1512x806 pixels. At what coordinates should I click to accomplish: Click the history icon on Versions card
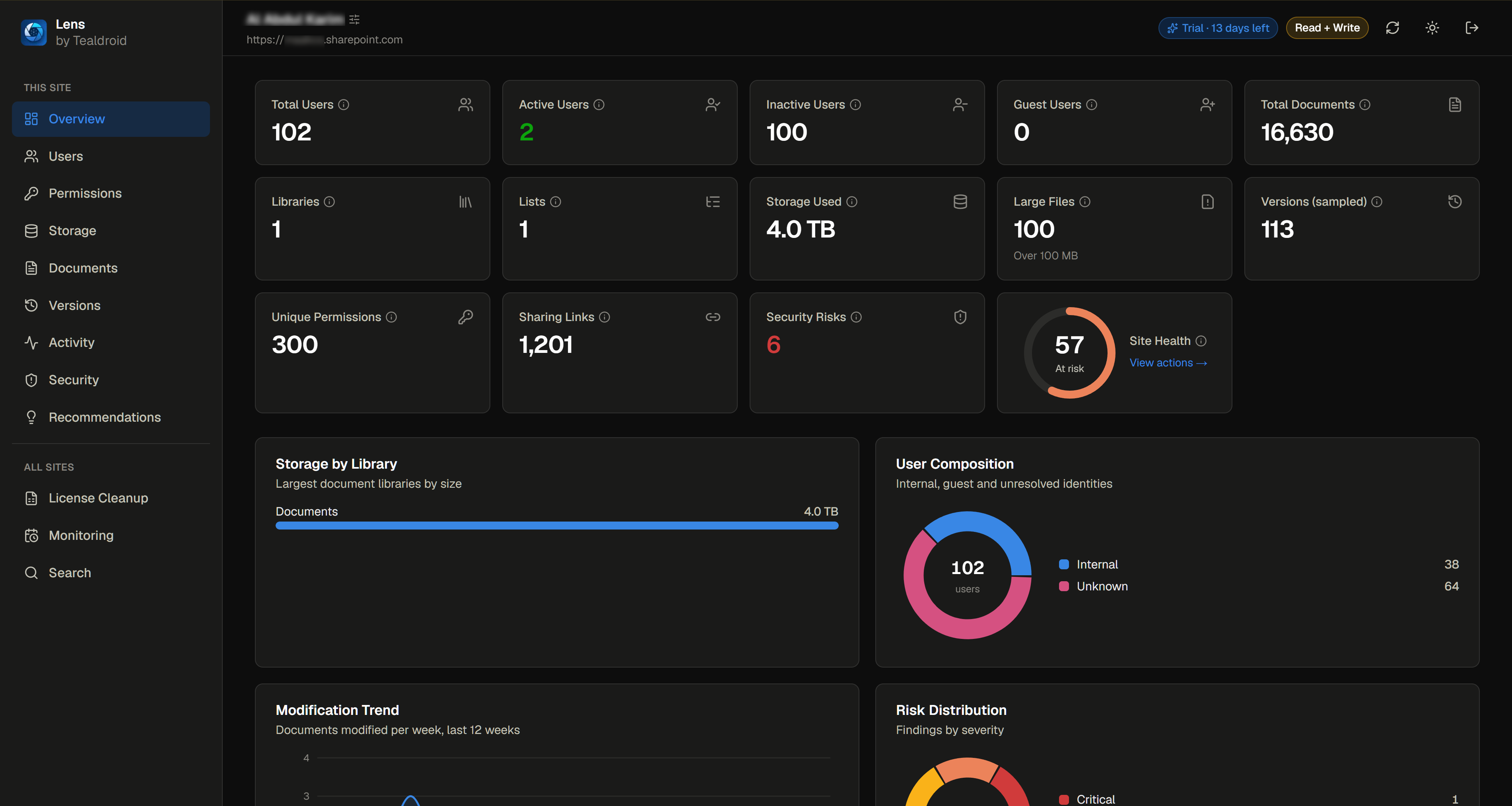[x=1454, y=202]
